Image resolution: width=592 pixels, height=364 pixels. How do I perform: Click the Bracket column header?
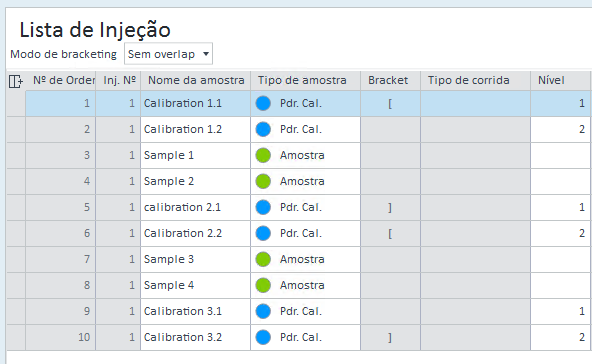pyautogui.click(x=390, y=80)
